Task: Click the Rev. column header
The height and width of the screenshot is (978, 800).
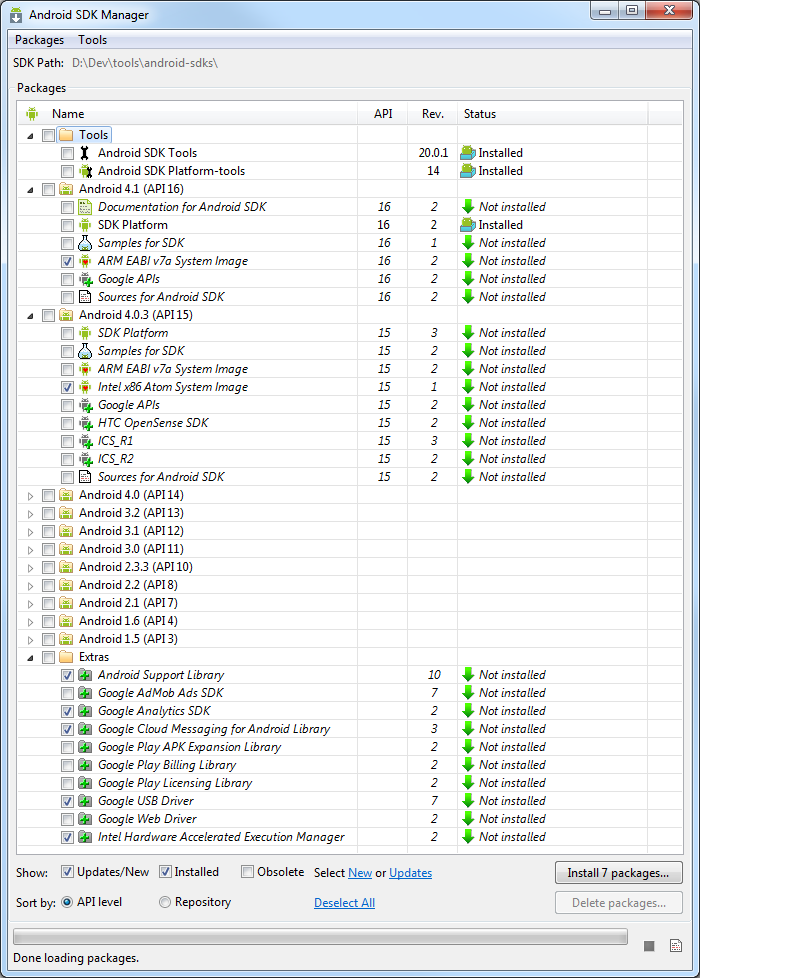Action: pyautogui.click(x=432, y=114)
